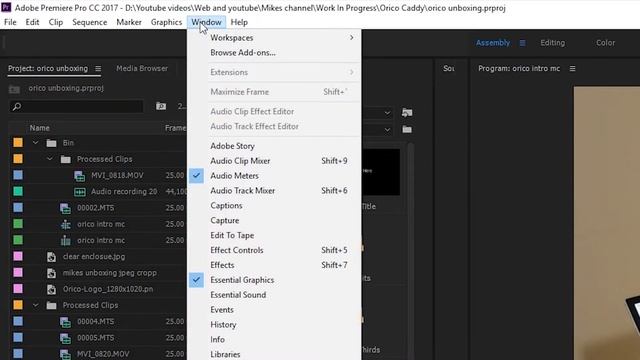The image size is (640, 360).
Task: Open the Essential Sound panel
Action: [x=274, y=295]
